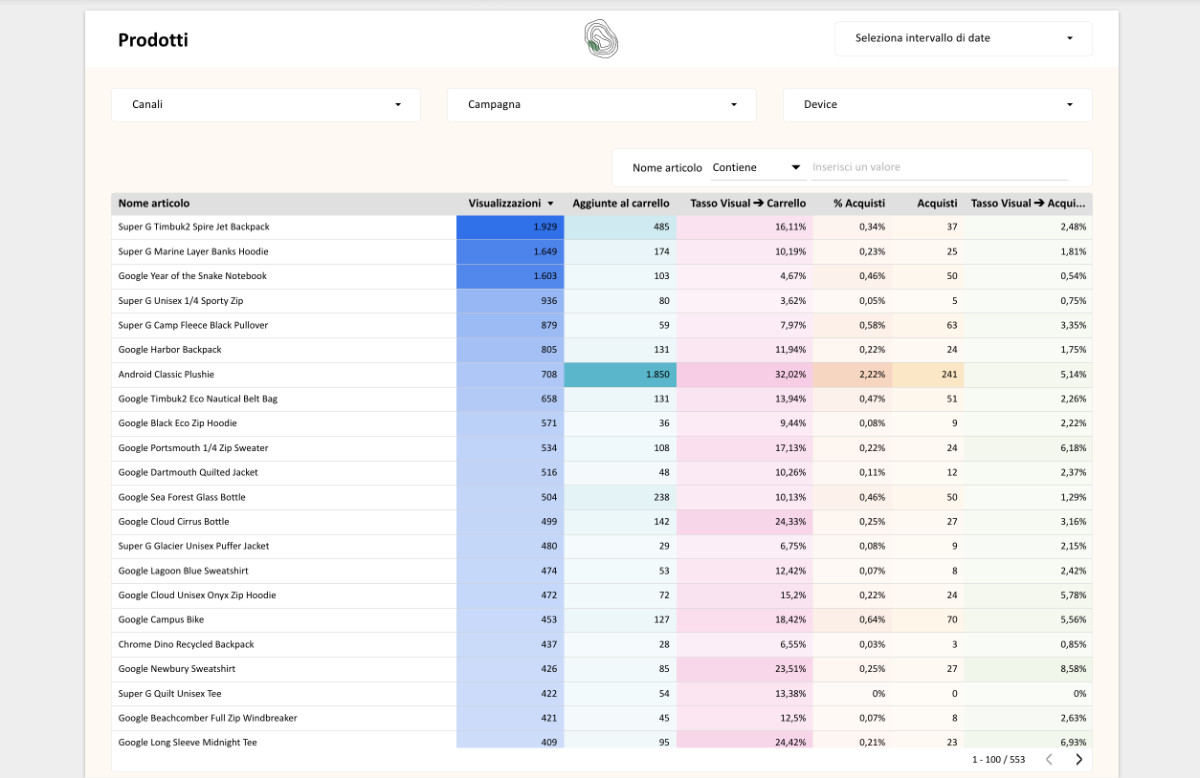Sort table by "Nome articolo" header

(151, 203)
